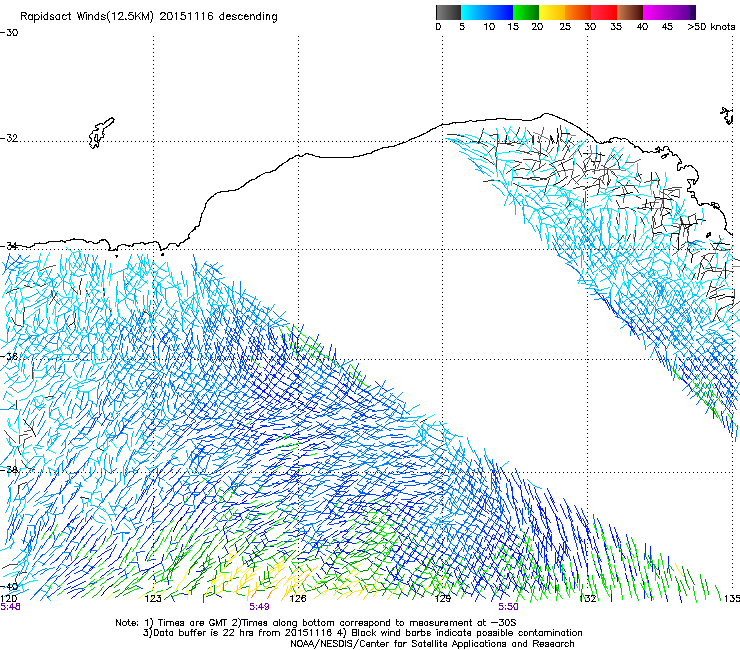Click the 123 longitude label
This screenshot has height=650, width=740.
153,599
